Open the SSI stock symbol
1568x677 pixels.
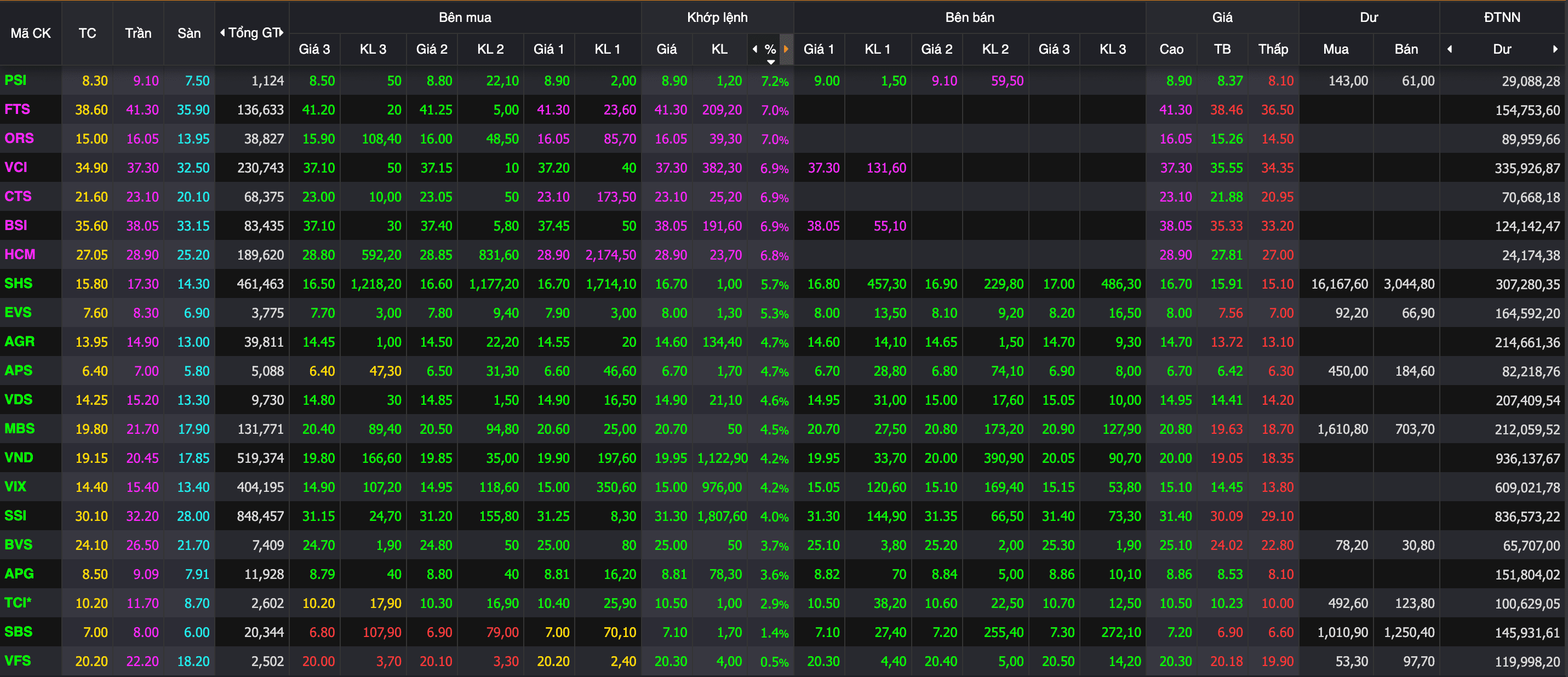[x=15, y=515]
